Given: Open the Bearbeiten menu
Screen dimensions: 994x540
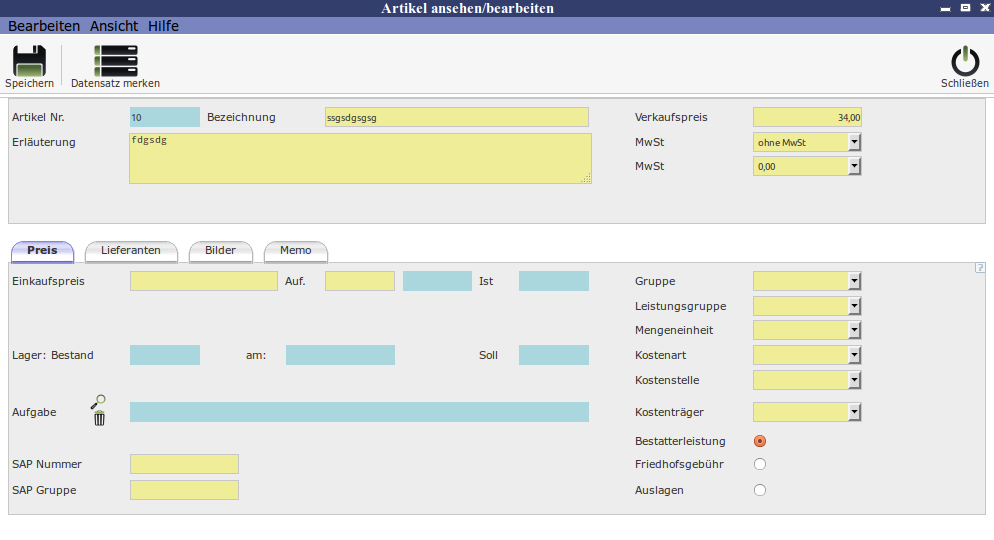Looking at the screenshot, I should coord(44,26).
